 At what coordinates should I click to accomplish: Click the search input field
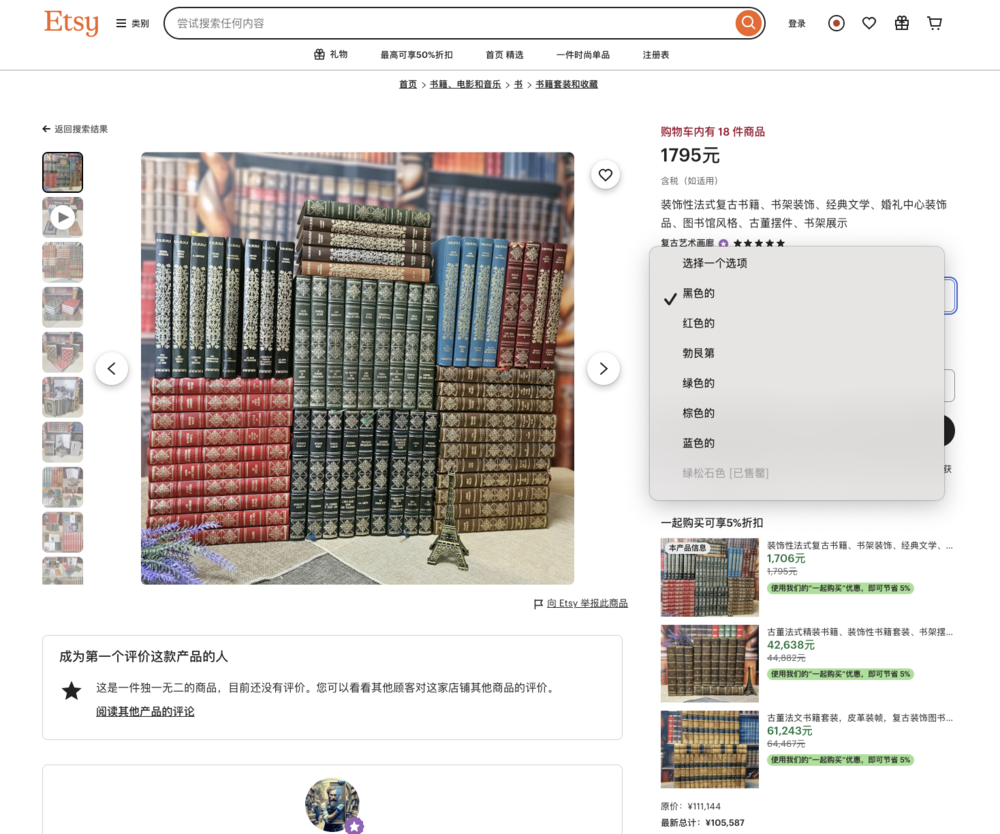pos(450,23)
